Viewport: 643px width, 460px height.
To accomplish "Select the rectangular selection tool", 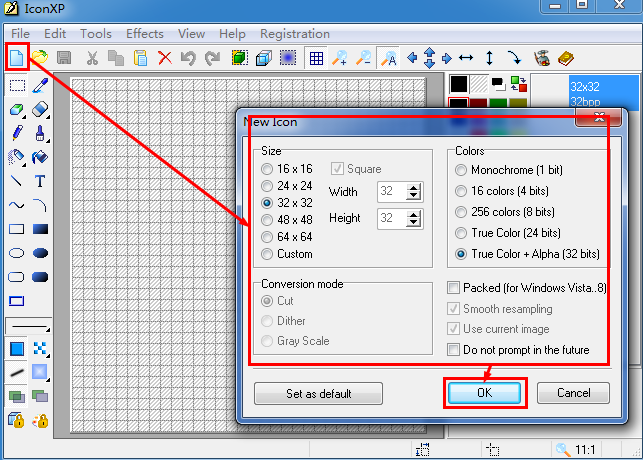I will click(17, 85).
